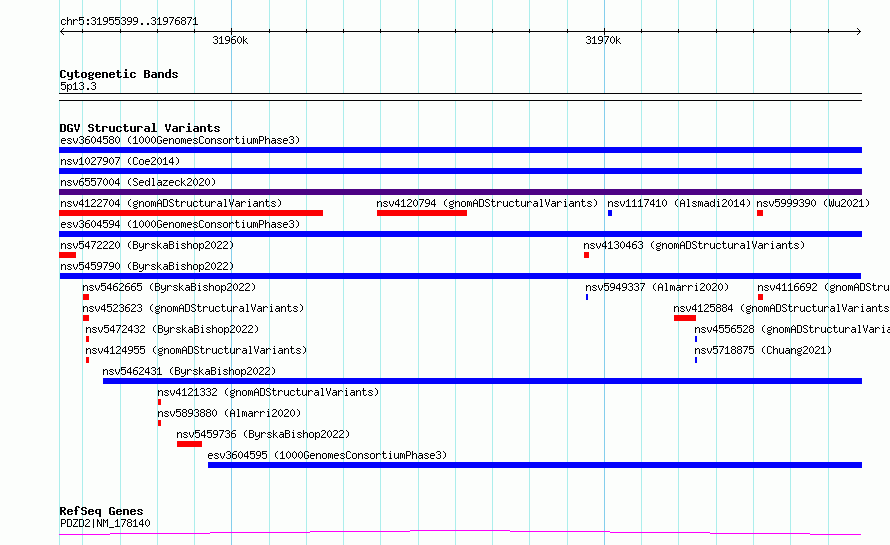Viewport: 890px width, 545px height.
Task: Select nsv5949337 (Almarri2020) label
Action: pos(657,287)
